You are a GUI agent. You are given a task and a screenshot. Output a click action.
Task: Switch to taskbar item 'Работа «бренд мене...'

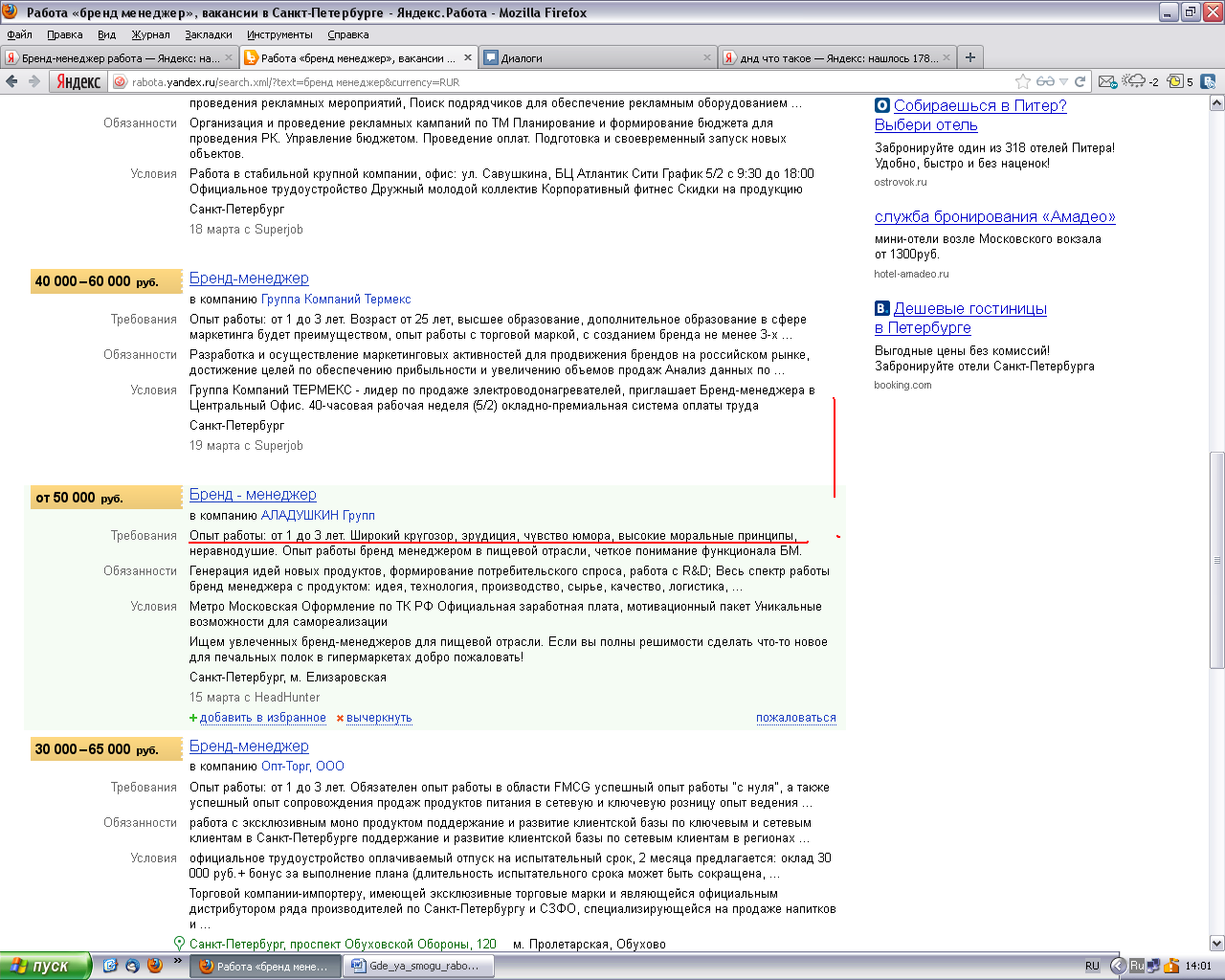coord(267,966)
